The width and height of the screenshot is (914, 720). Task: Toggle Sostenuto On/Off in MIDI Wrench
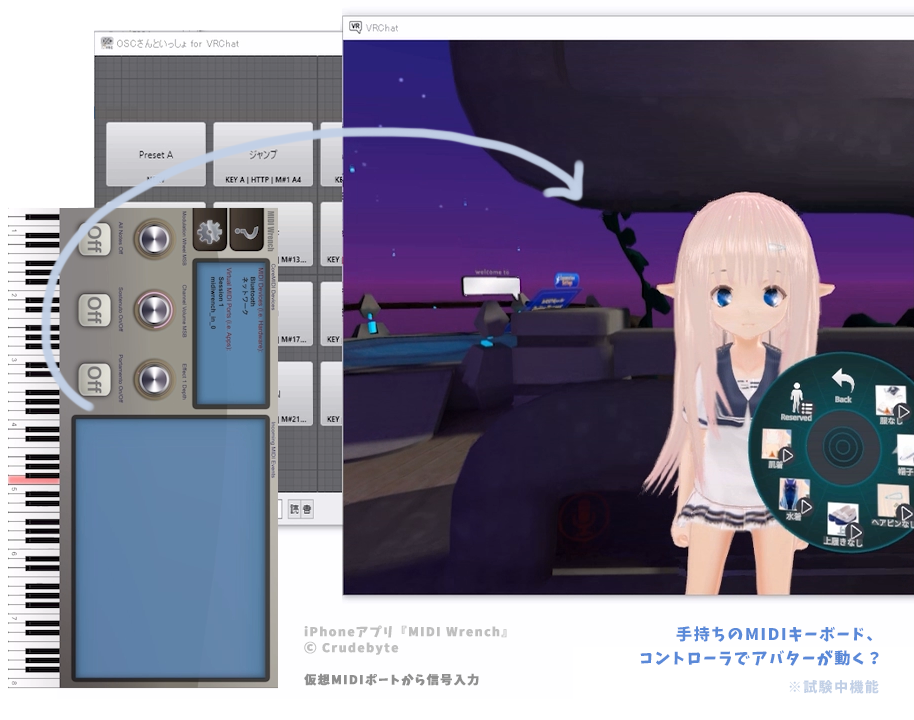pos(93,309)
